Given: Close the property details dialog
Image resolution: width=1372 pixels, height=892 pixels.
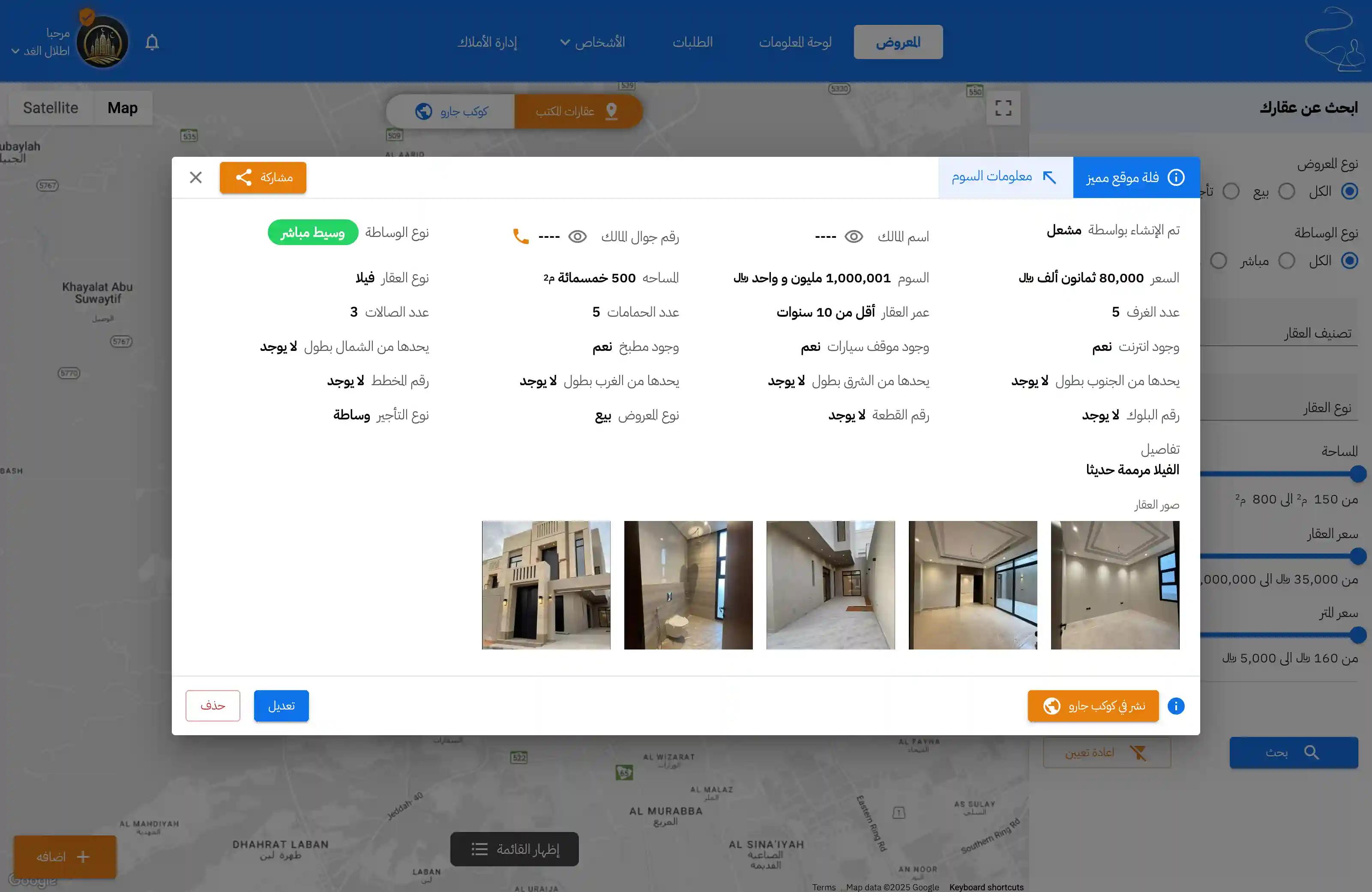Looking at the screenshot, I should (196, 177).
